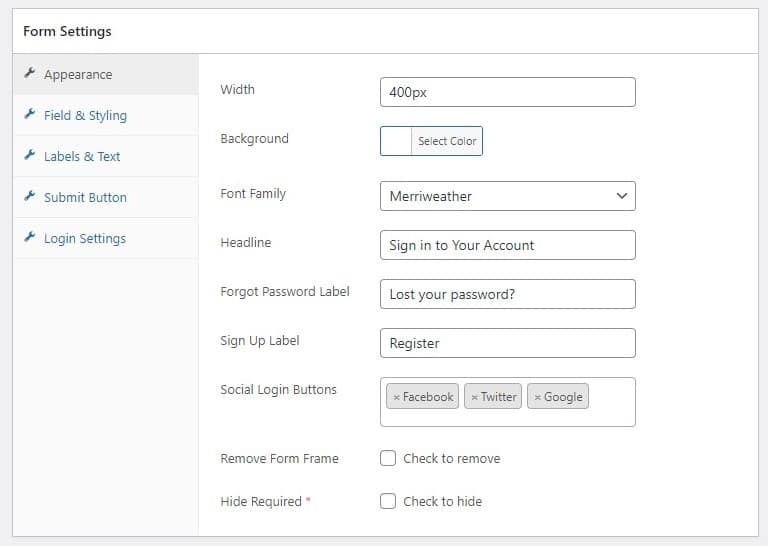The image size is (768, 546).
Task: Click the wrench icon beside Appearance
Action: coord(30,73)
